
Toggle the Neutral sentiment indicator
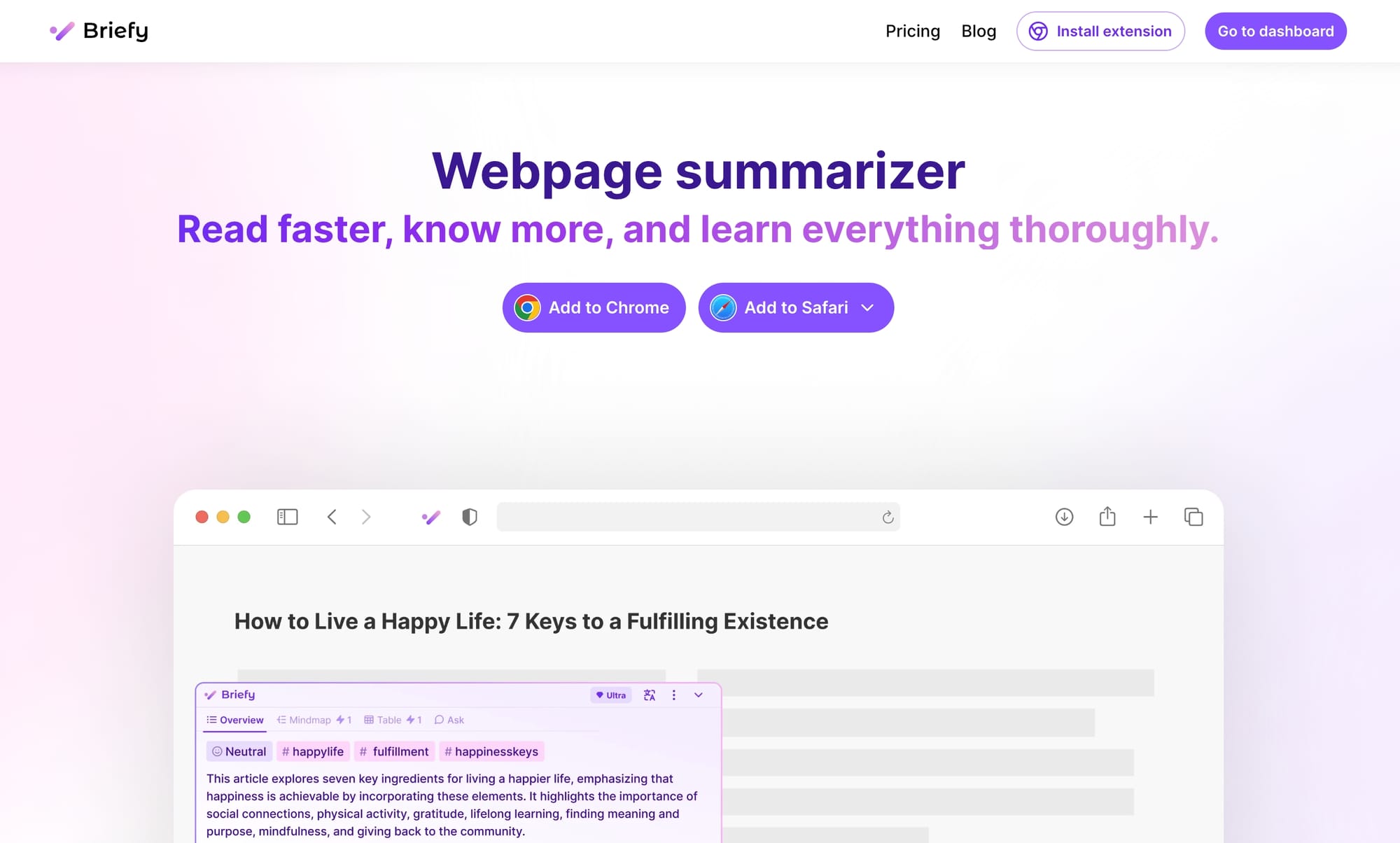pos(237,751)
